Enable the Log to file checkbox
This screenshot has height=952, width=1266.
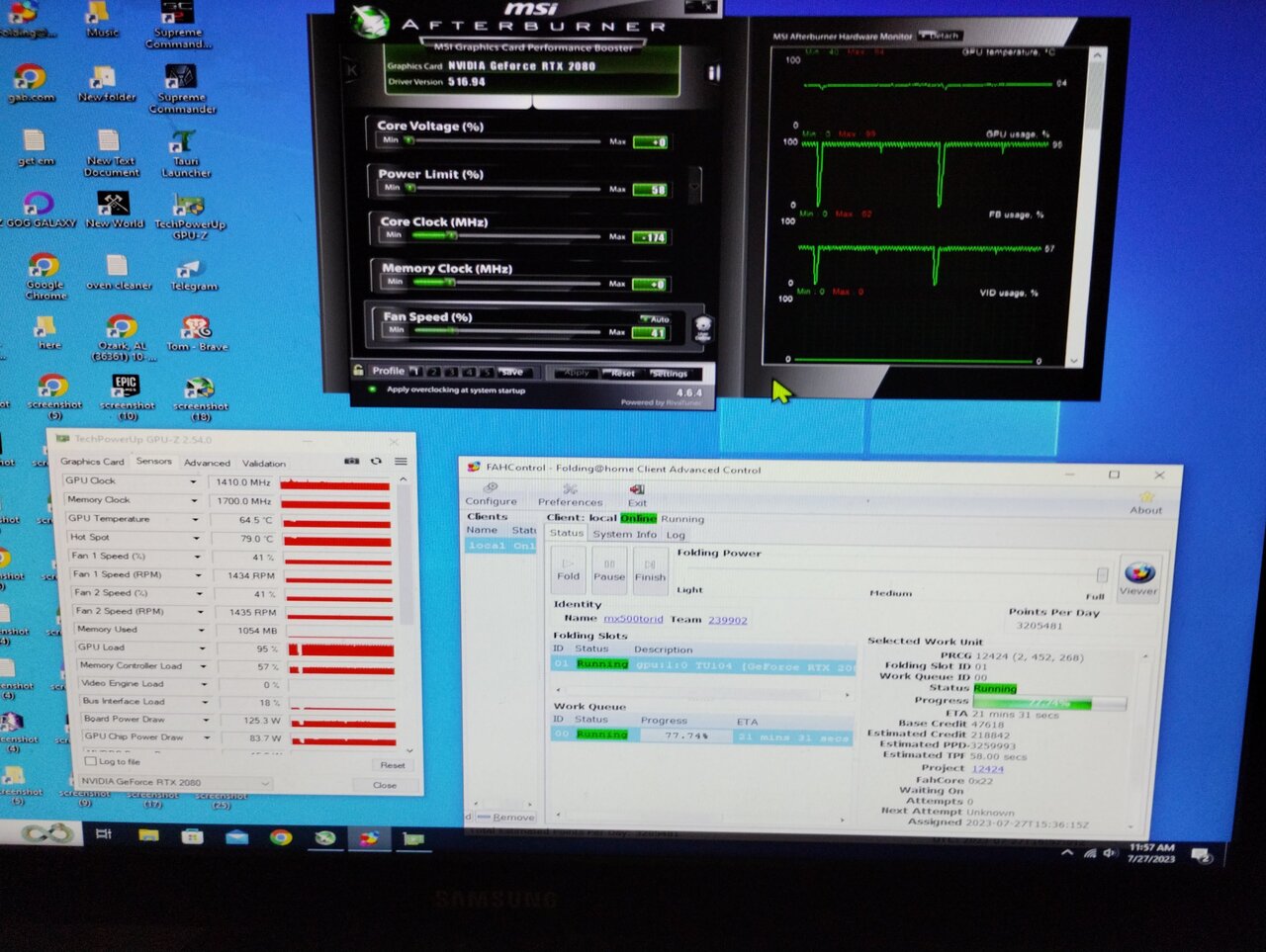tap(92, 761)
